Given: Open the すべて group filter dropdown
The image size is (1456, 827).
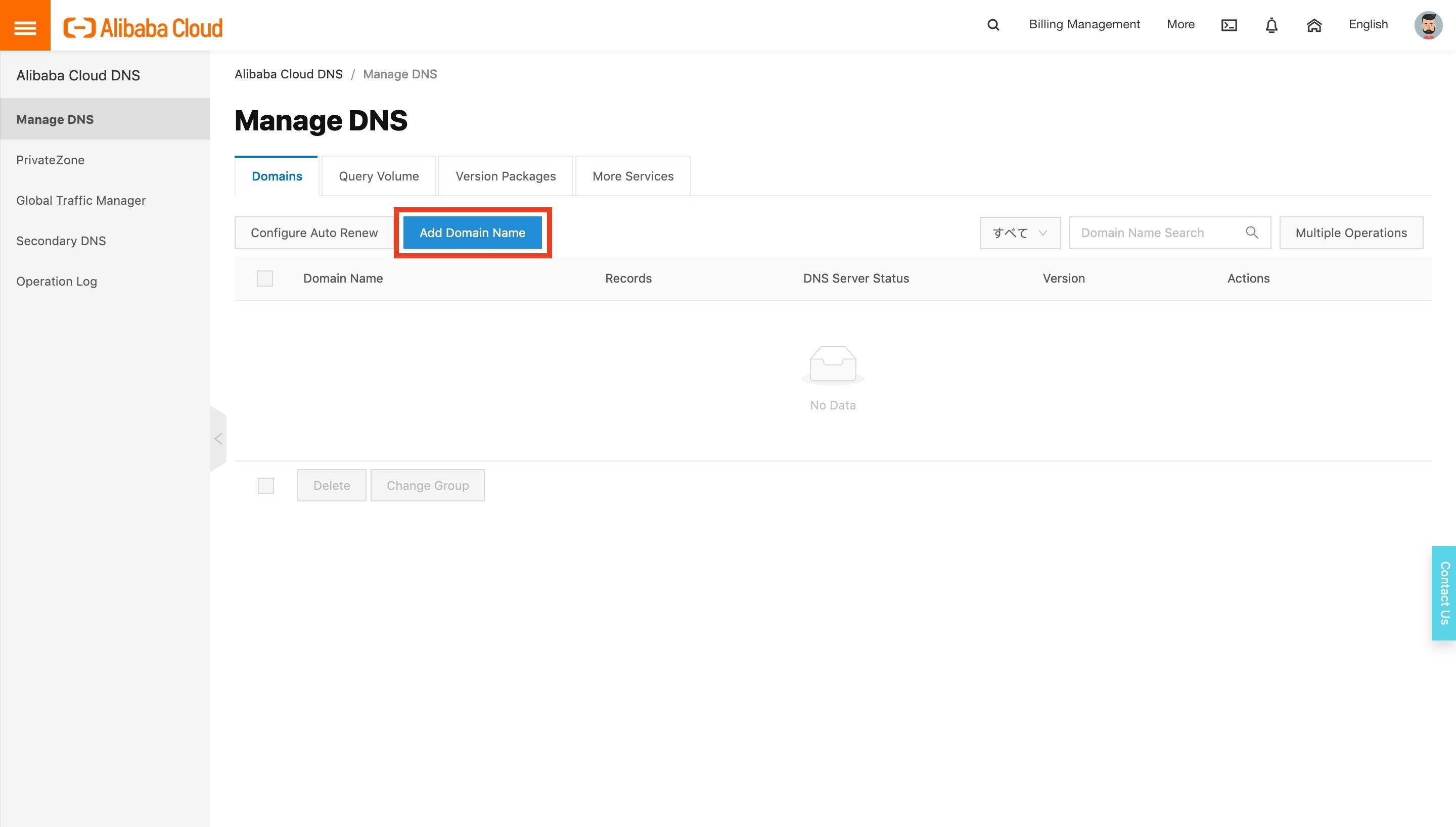Looking at the screenshot, I should (x=1020, y=233).
